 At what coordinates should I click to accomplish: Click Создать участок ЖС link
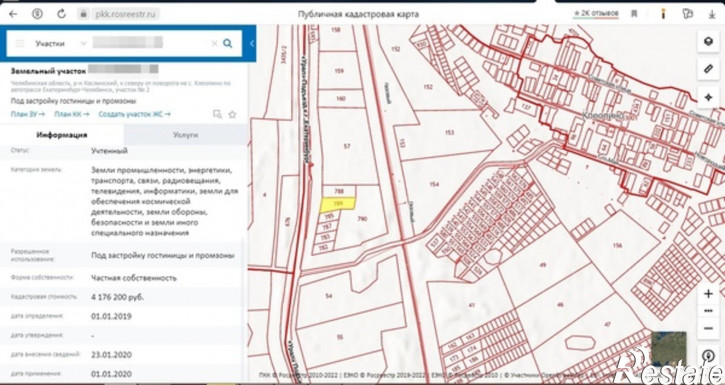coord(134,114)
